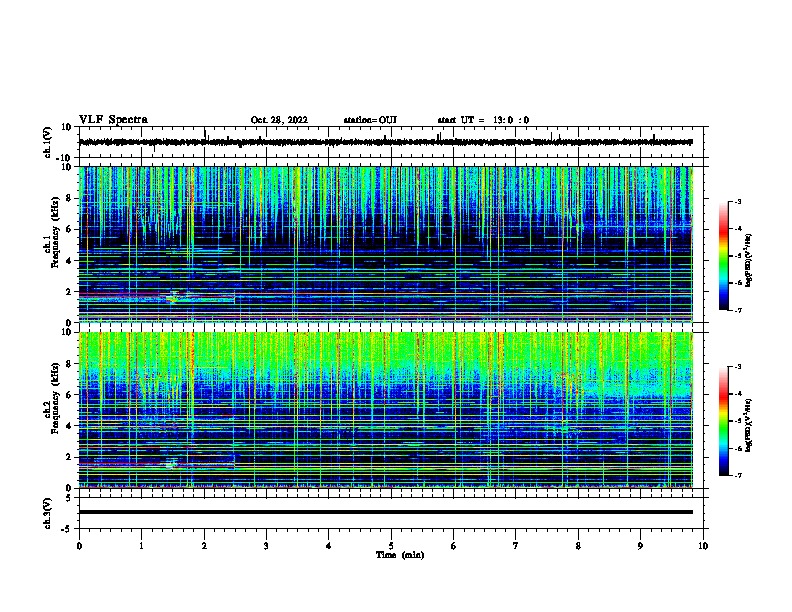This screenshot has width=792, height=612.
Task: Click the "station=OUI" label
Action: pos(370,120)
